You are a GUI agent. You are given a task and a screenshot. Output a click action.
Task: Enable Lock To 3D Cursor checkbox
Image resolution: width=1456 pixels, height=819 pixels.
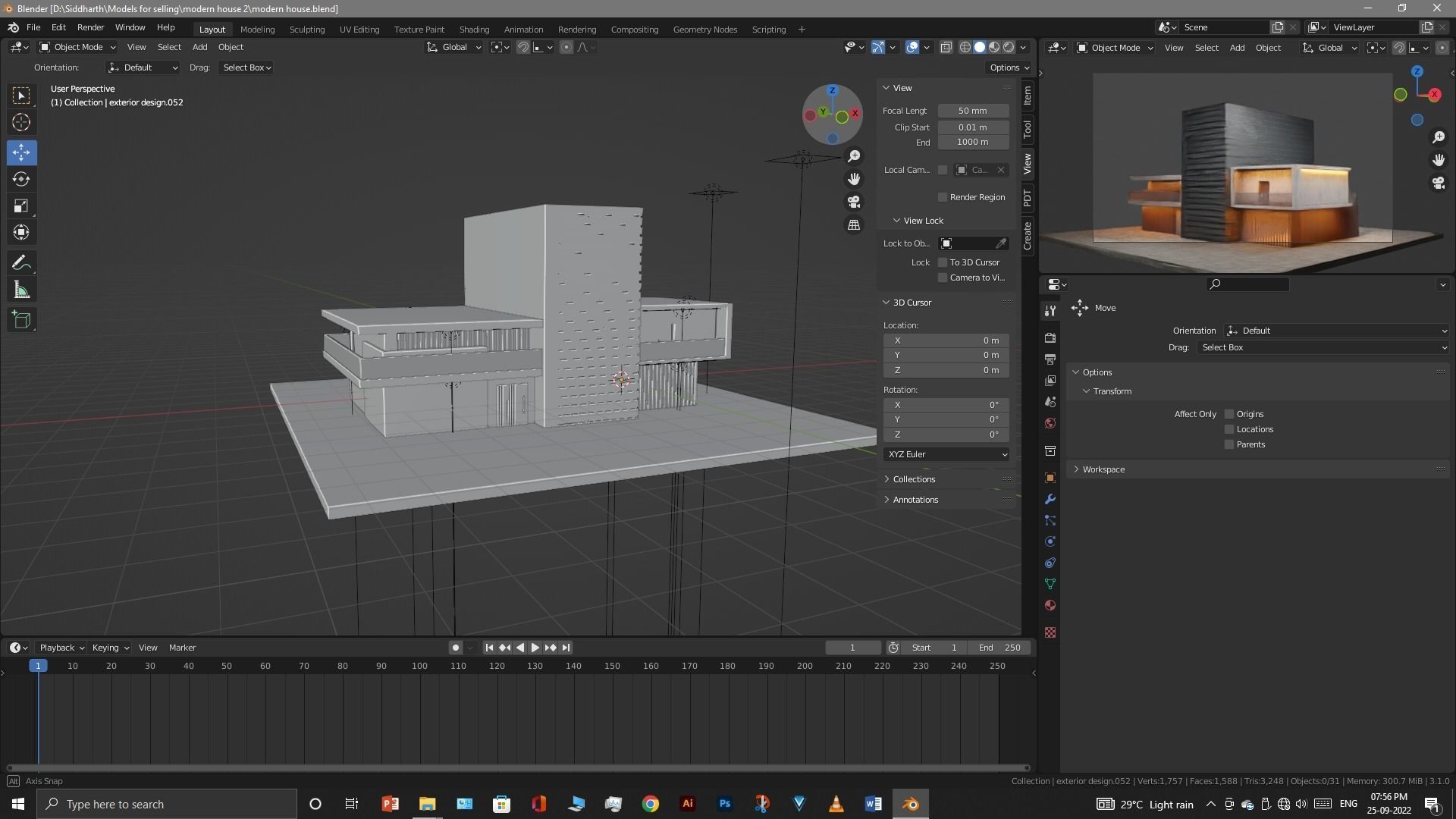[x=943, y=262]
